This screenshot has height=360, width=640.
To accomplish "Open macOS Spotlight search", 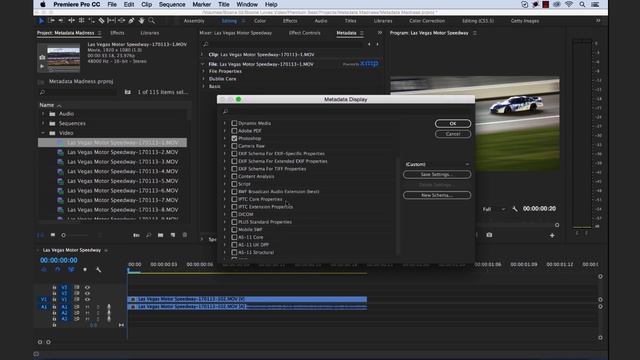I will click(582, 4).
